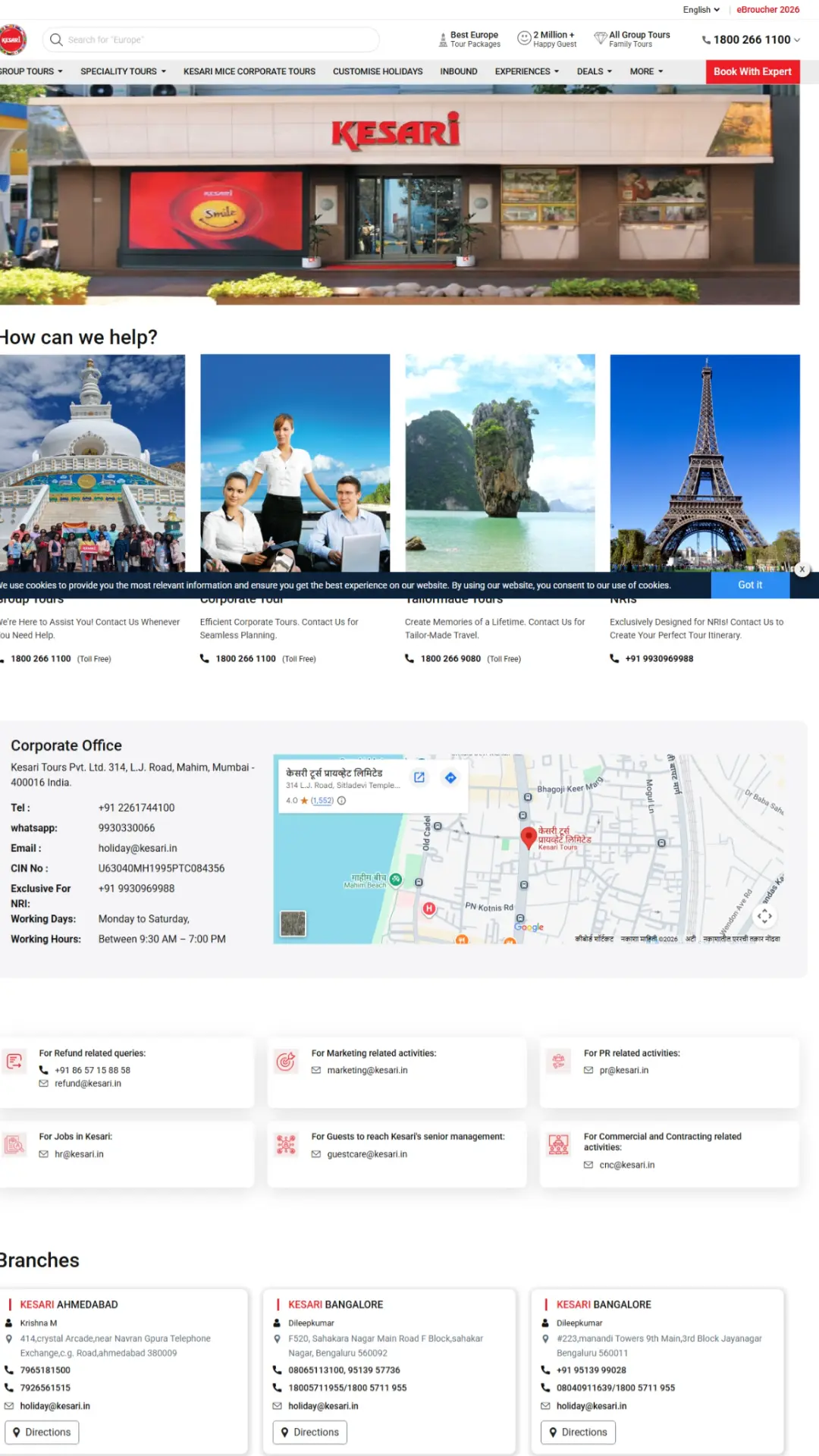Click the map open-in-new-window icon

(419, 777)
